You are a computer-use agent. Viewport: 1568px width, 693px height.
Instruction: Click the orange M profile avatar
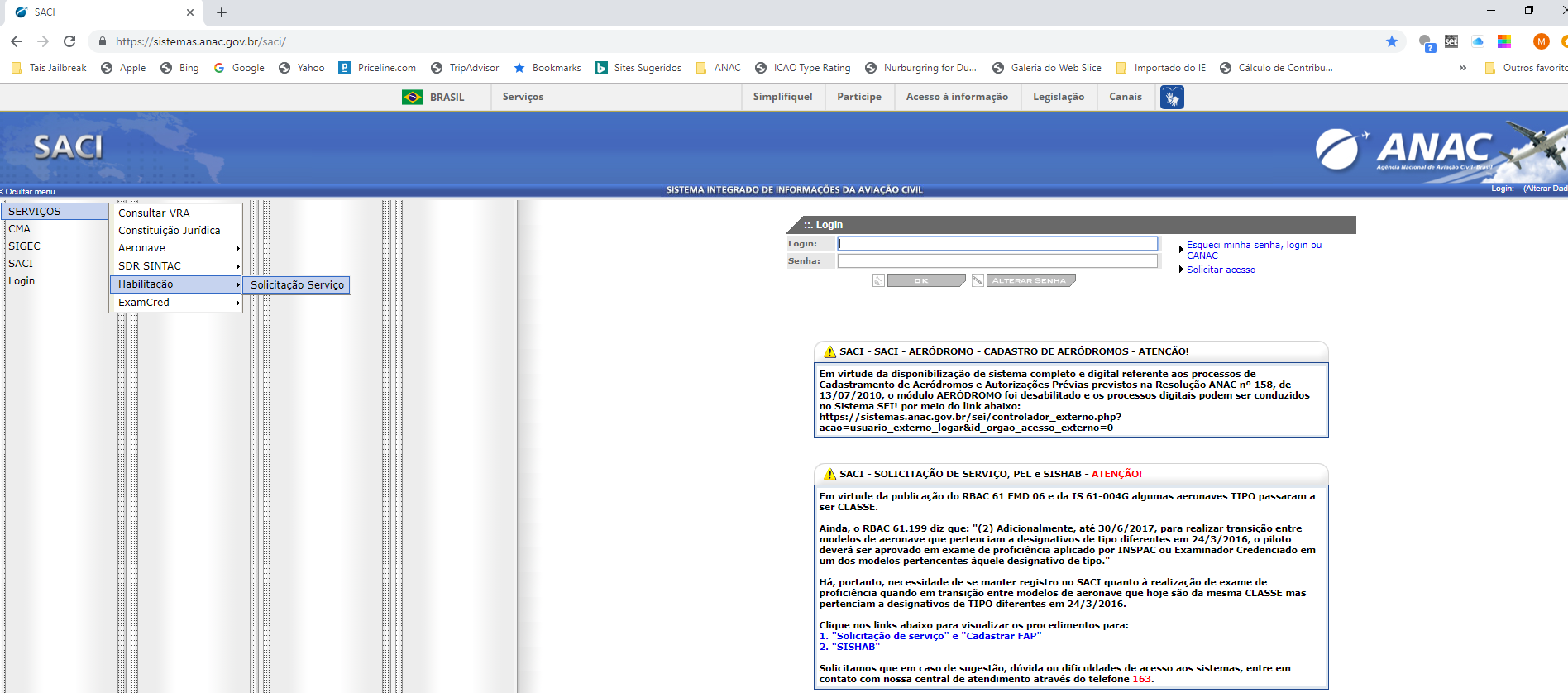[1541, 41]
